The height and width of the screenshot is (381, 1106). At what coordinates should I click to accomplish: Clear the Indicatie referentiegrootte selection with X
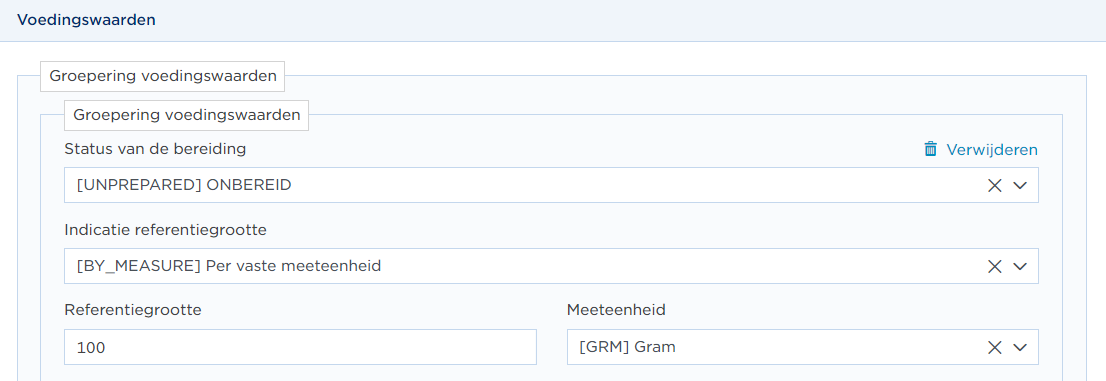point(995,266)
